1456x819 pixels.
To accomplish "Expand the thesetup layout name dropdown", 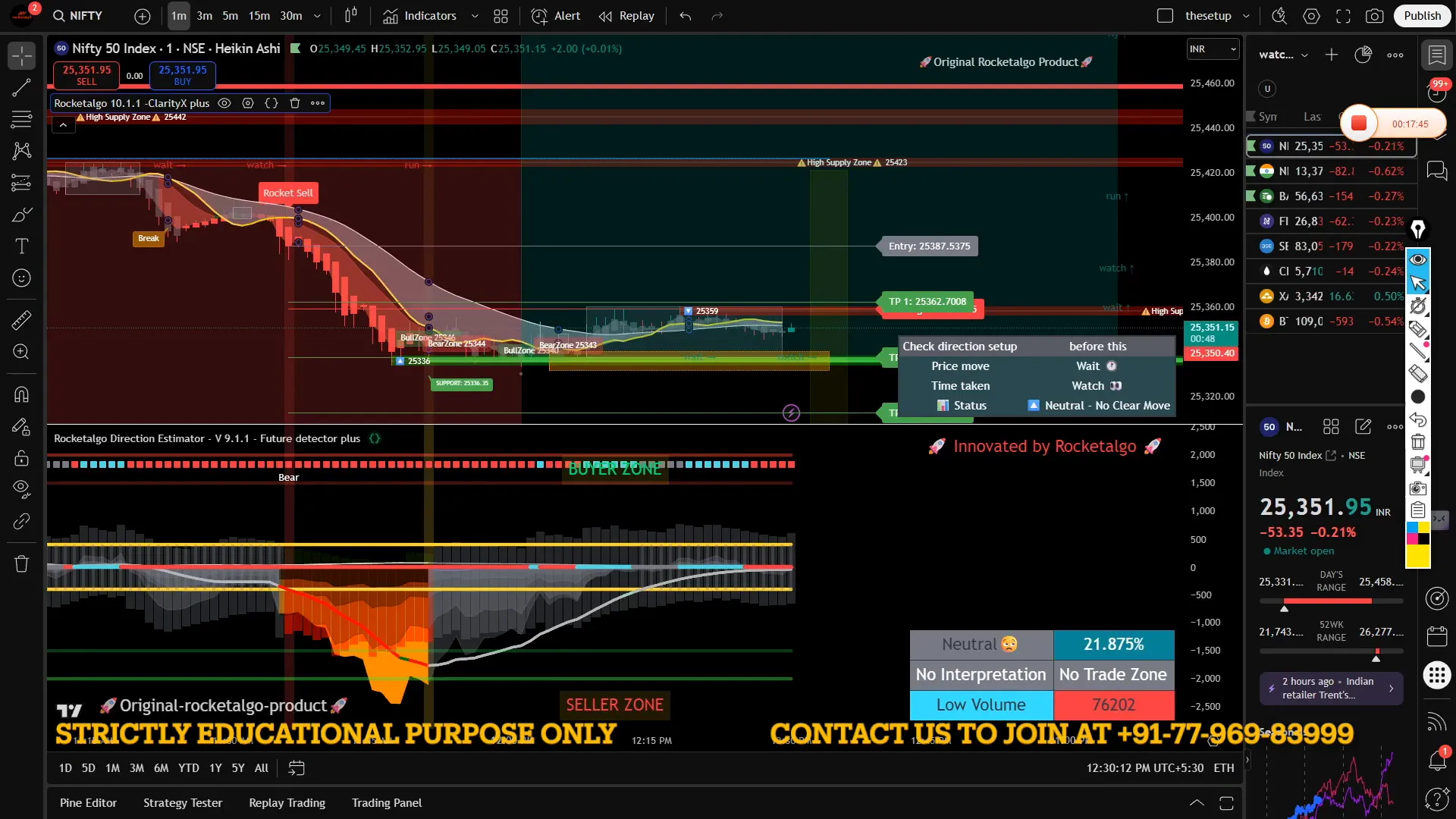I will coord(1246,16).
